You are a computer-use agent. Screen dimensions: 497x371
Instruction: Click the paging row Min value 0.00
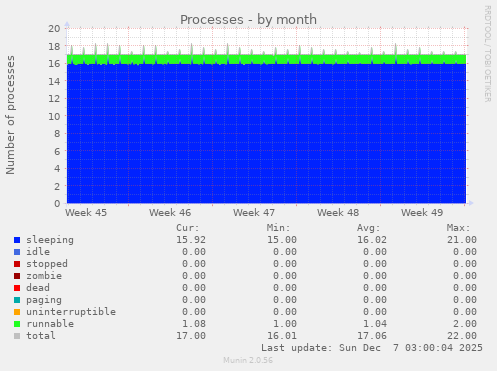click(285, 300)
